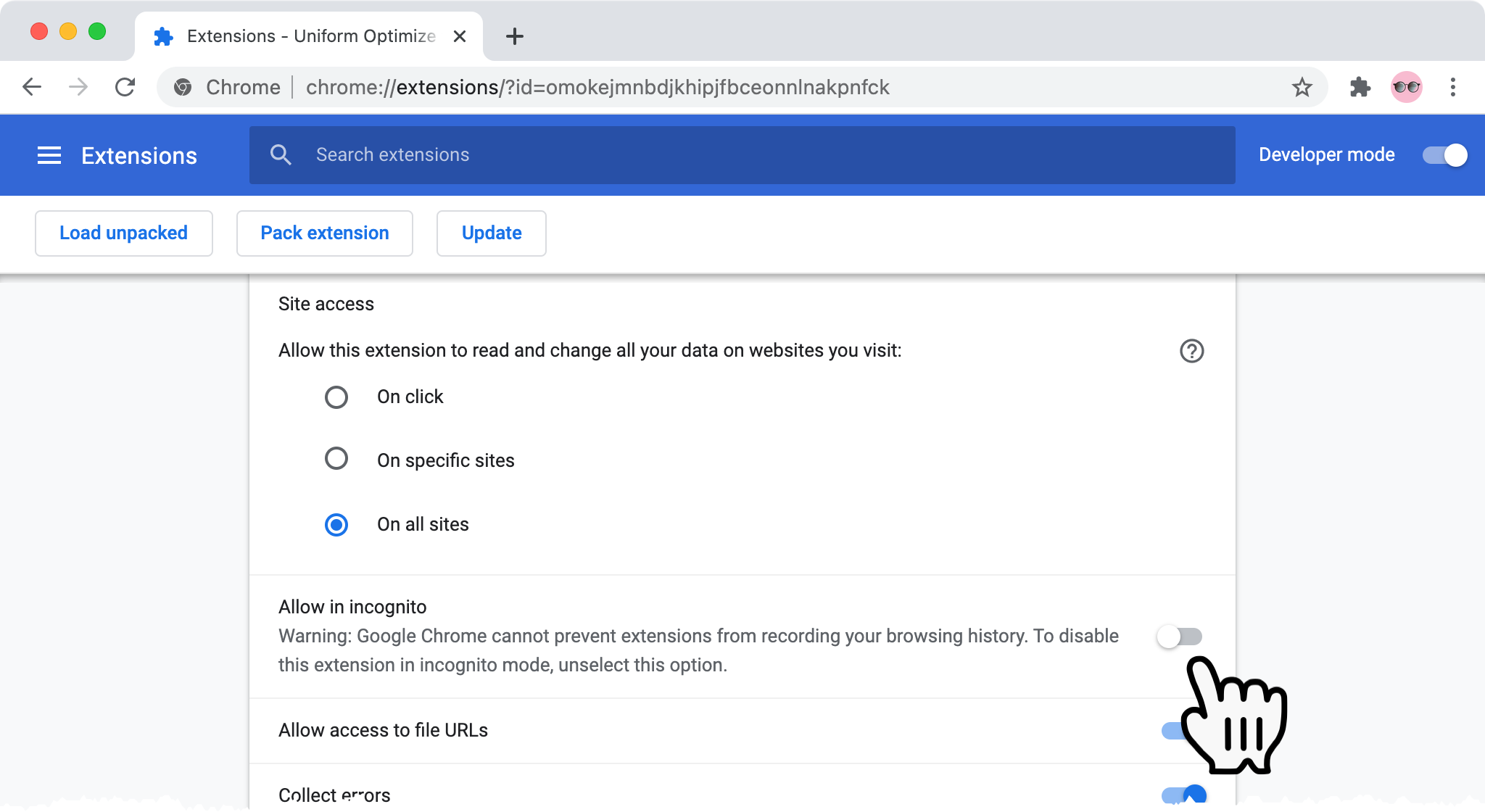Click the Allow in incognito label
The width and height of the screenshot is (1485, 812).
click(x=352, y=607)
